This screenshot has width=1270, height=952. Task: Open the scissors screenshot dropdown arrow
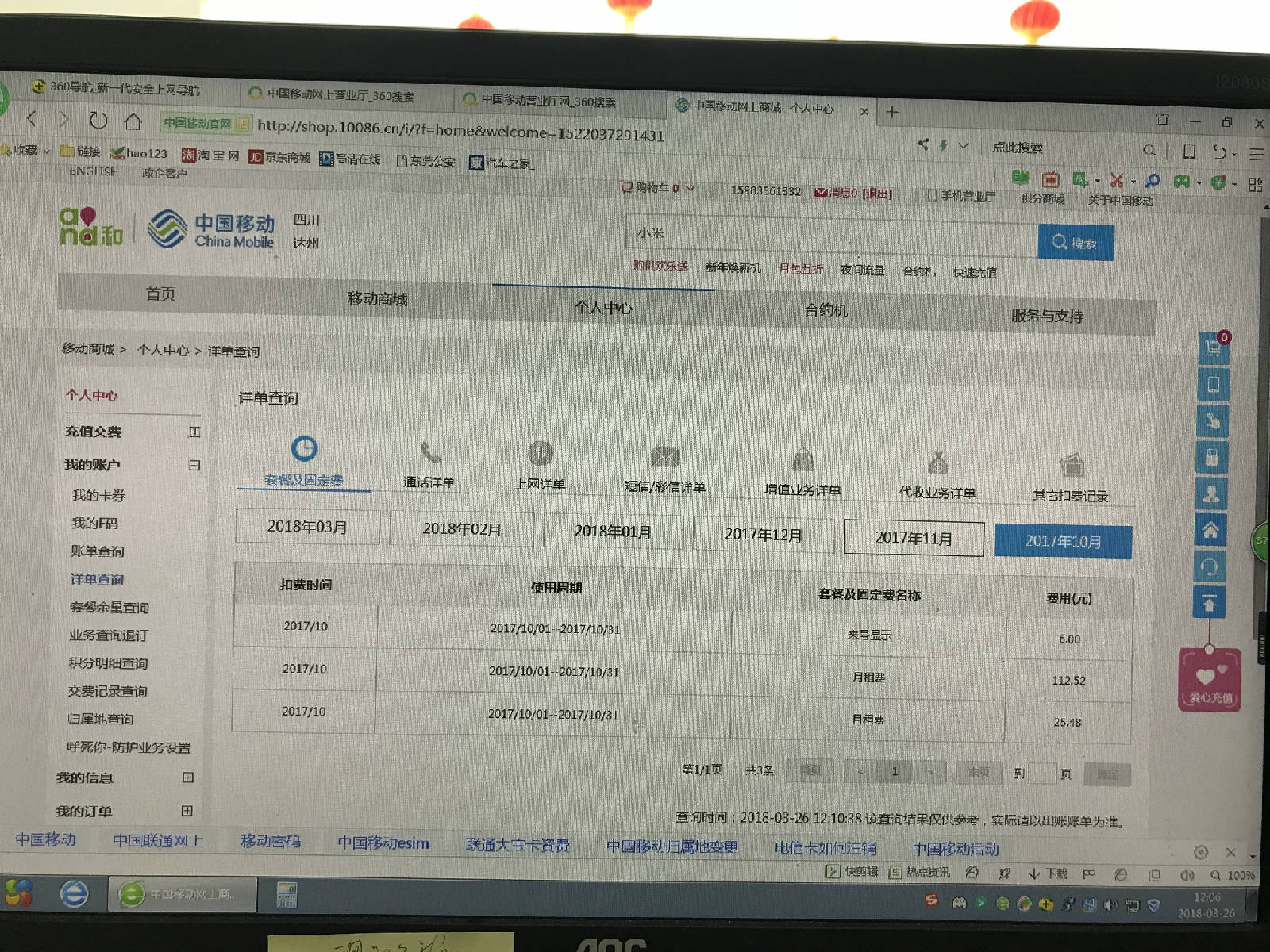pos(1133,182)
